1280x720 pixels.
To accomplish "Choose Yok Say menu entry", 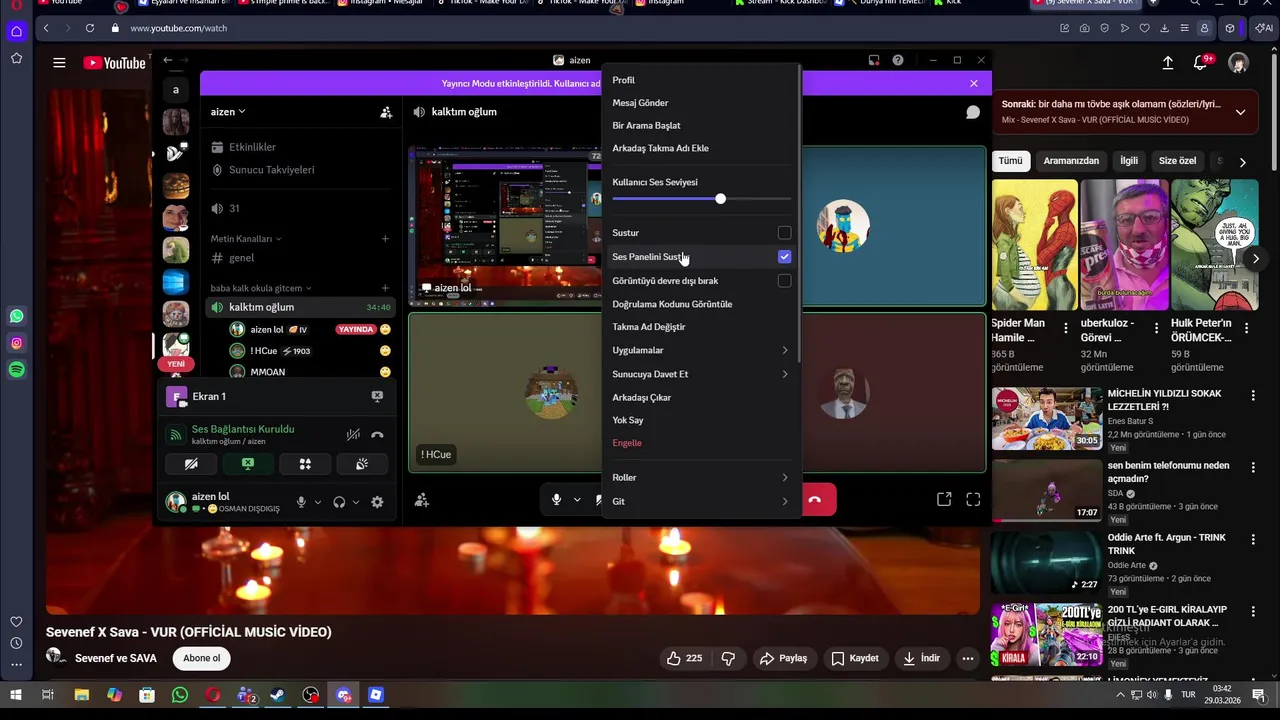I will tap(700, 421).
